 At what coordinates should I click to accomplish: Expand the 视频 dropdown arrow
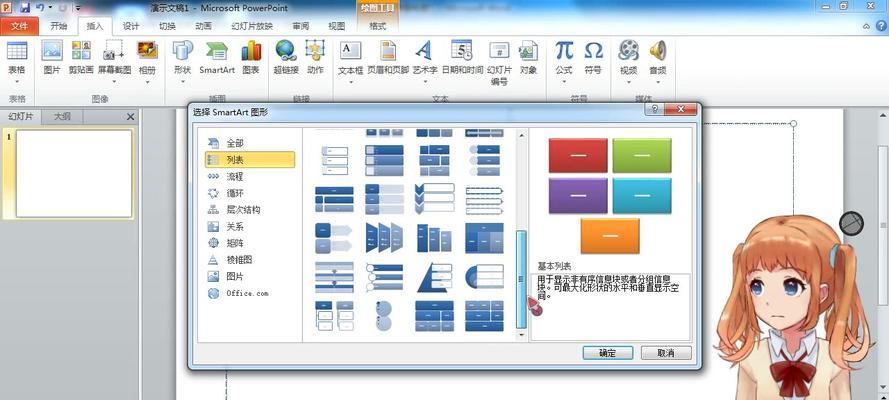point(628,82)
